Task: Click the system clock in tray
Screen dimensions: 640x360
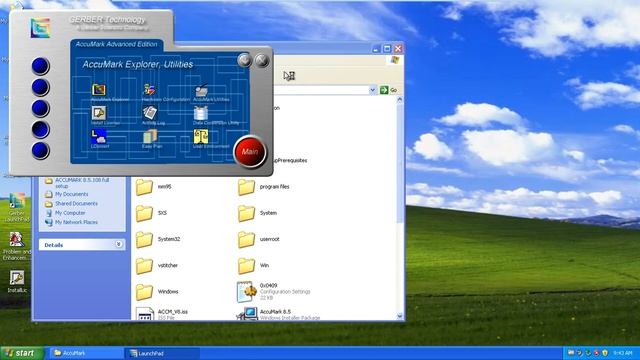Action: (x=623, y=353)
